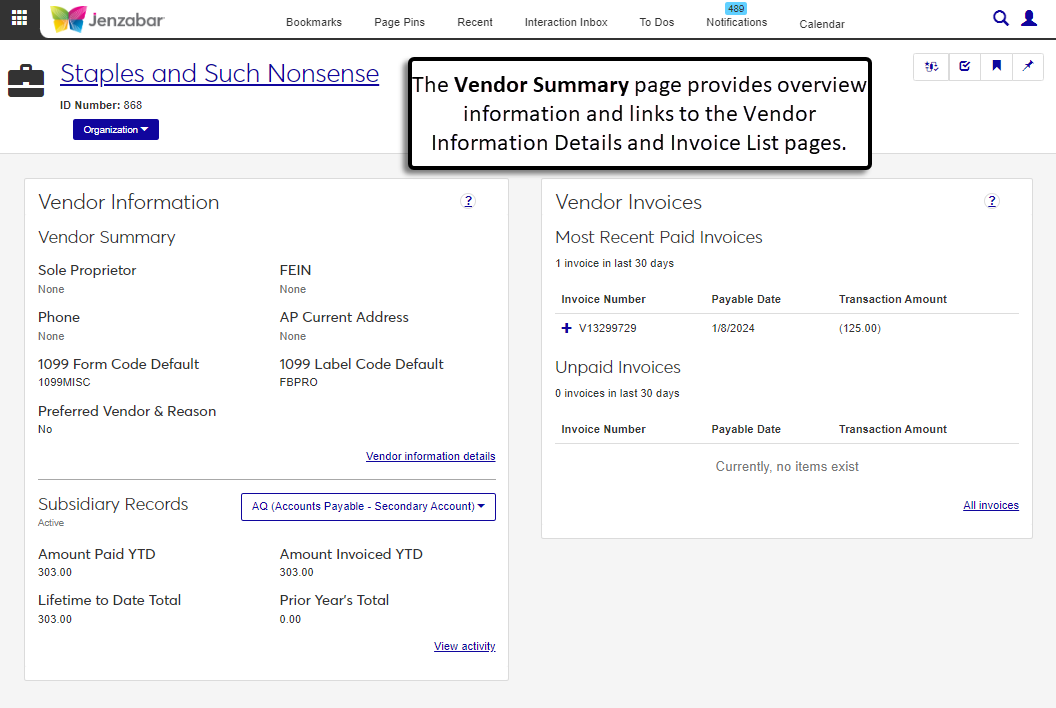This screenshot has width=1056, height=708.
Task: Click the Jenzabar logo
Action: point(107,19)
